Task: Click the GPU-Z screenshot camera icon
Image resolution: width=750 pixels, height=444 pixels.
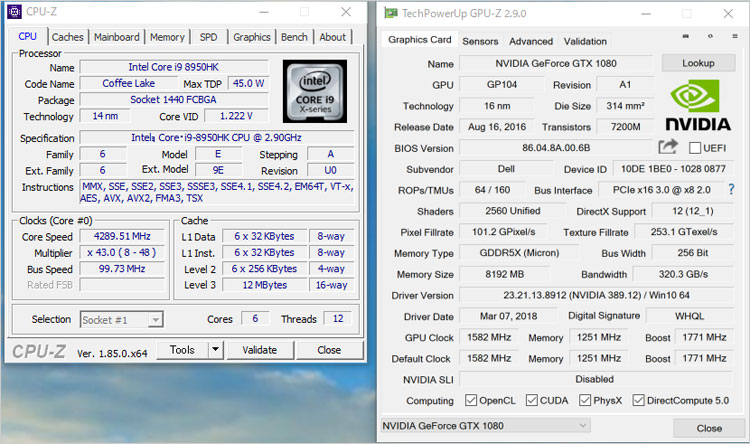Action: click(x=685, y=36)
